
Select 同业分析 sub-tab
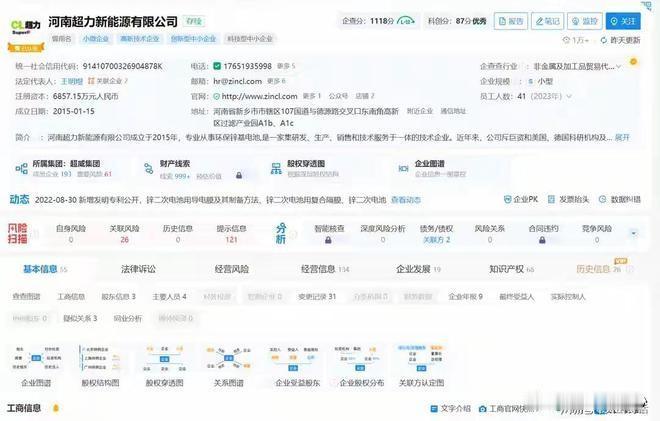(128, 318)
